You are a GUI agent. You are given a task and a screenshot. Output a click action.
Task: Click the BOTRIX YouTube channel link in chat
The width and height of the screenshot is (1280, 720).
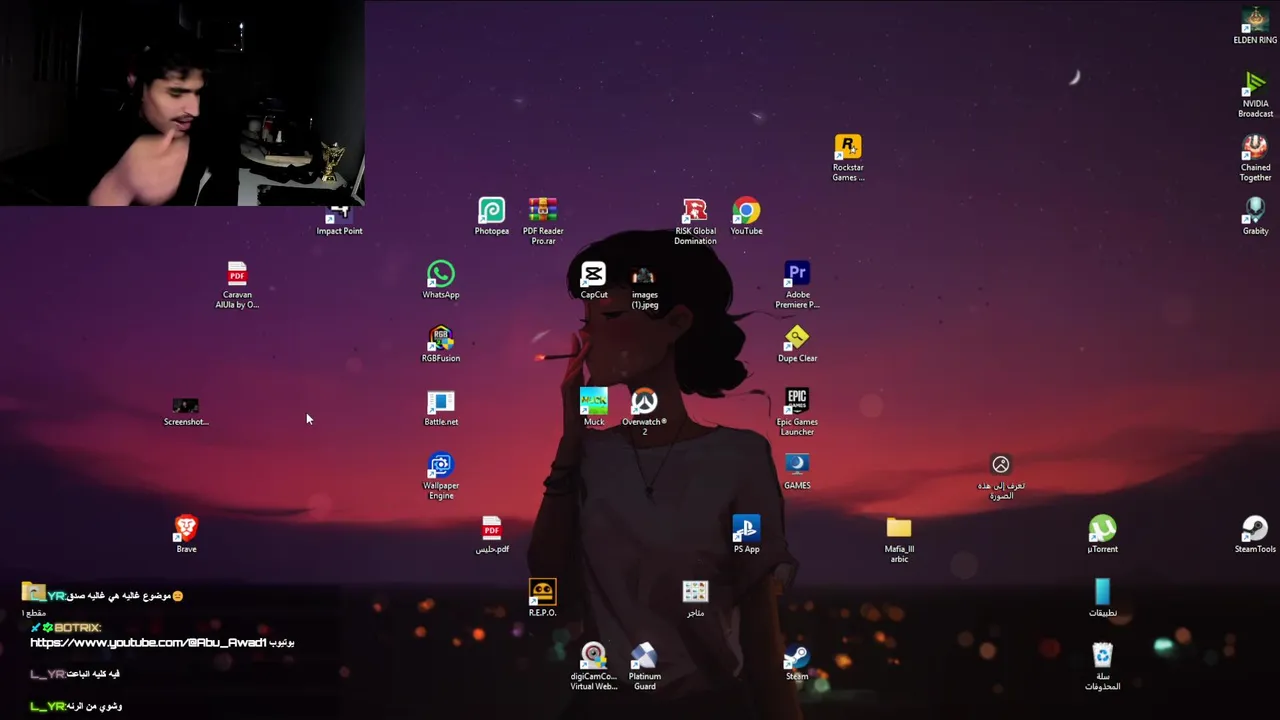[148, 643]
